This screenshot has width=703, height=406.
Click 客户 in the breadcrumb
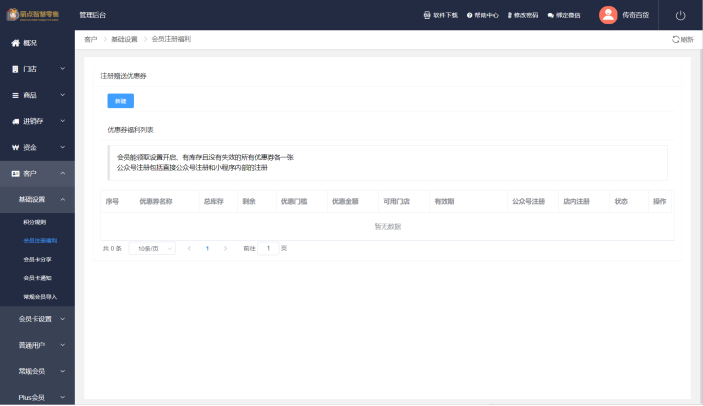(91, 39)
